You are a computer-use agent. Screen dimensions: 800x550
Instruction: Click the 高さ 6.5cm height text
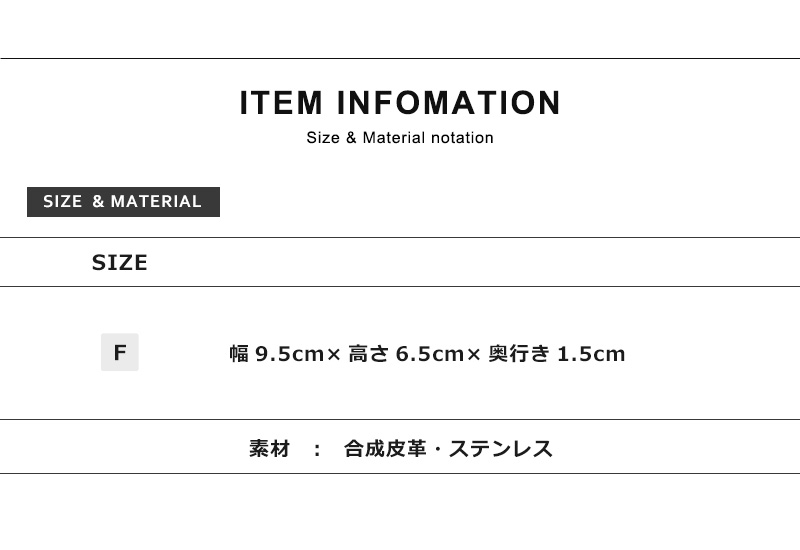[406, 354]
